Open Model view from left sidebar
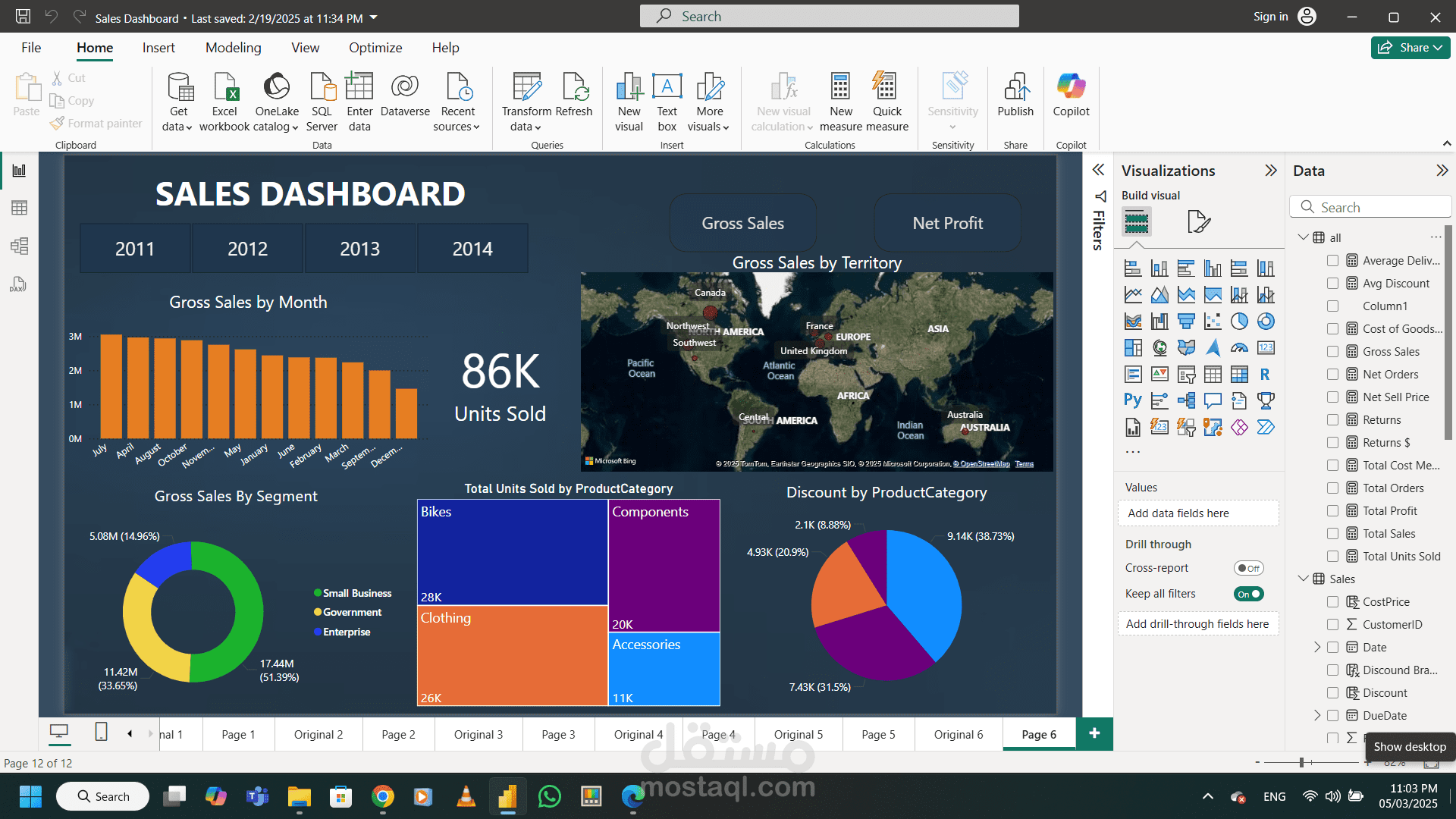 pyautogui.click(x=19, y=246)
